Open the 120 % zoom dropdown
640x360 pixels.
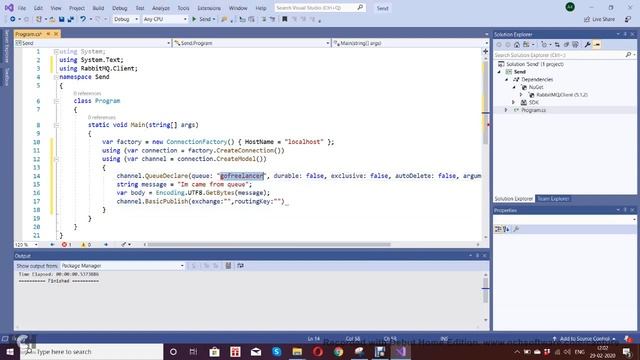(x=27, y=244)
